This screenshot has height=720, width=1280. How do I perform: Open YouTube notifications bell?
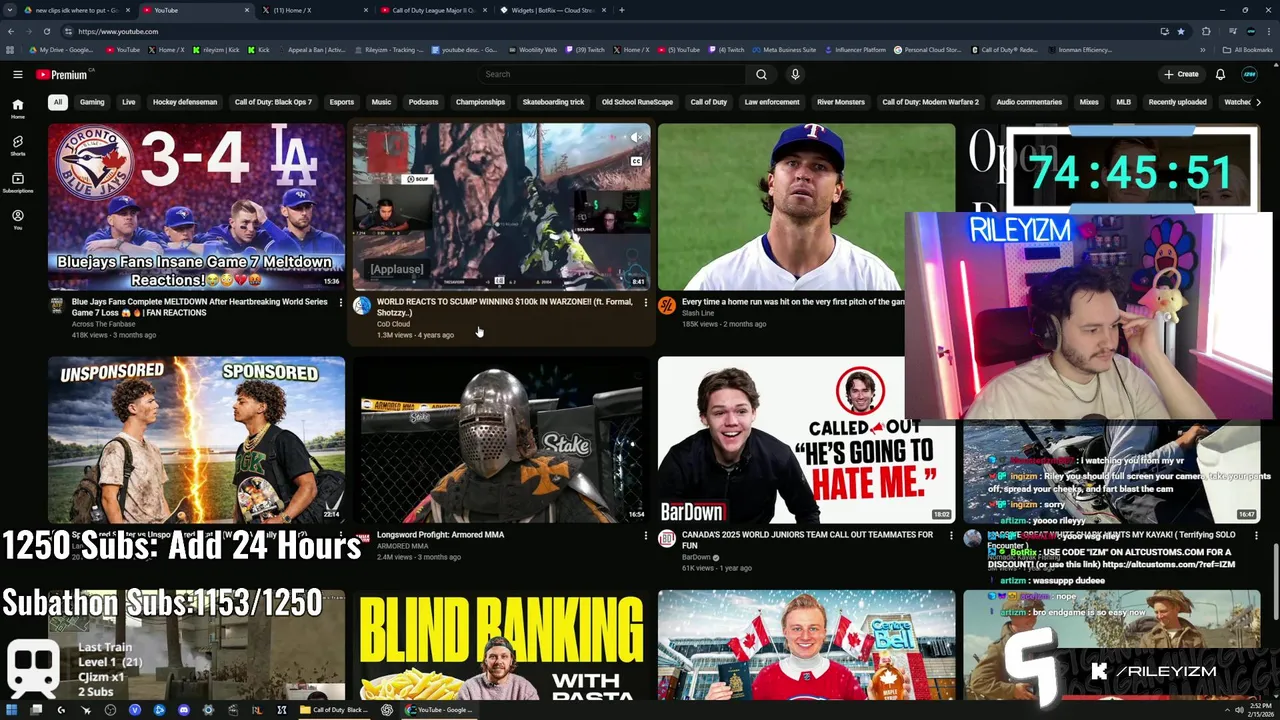pyautogui.click(x=1220, y=74)
